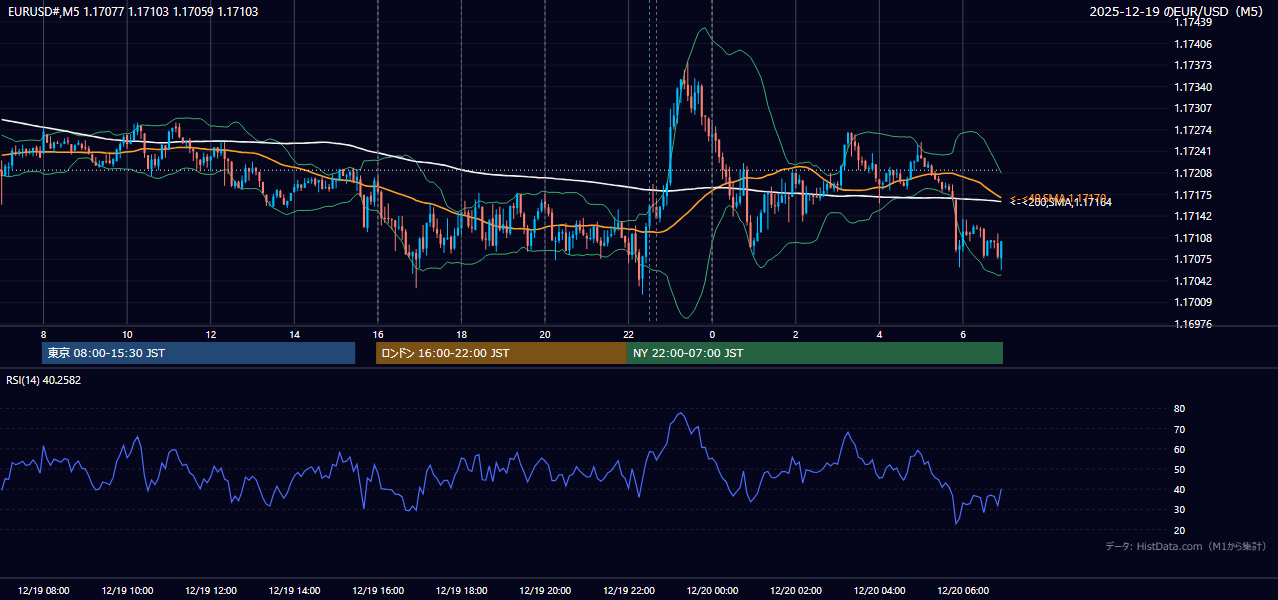Open the HistData.com data credit text
Image resolution: width=1278 pixels, height=600 pixels.
pyautogui.click(x=1186, y=546)
